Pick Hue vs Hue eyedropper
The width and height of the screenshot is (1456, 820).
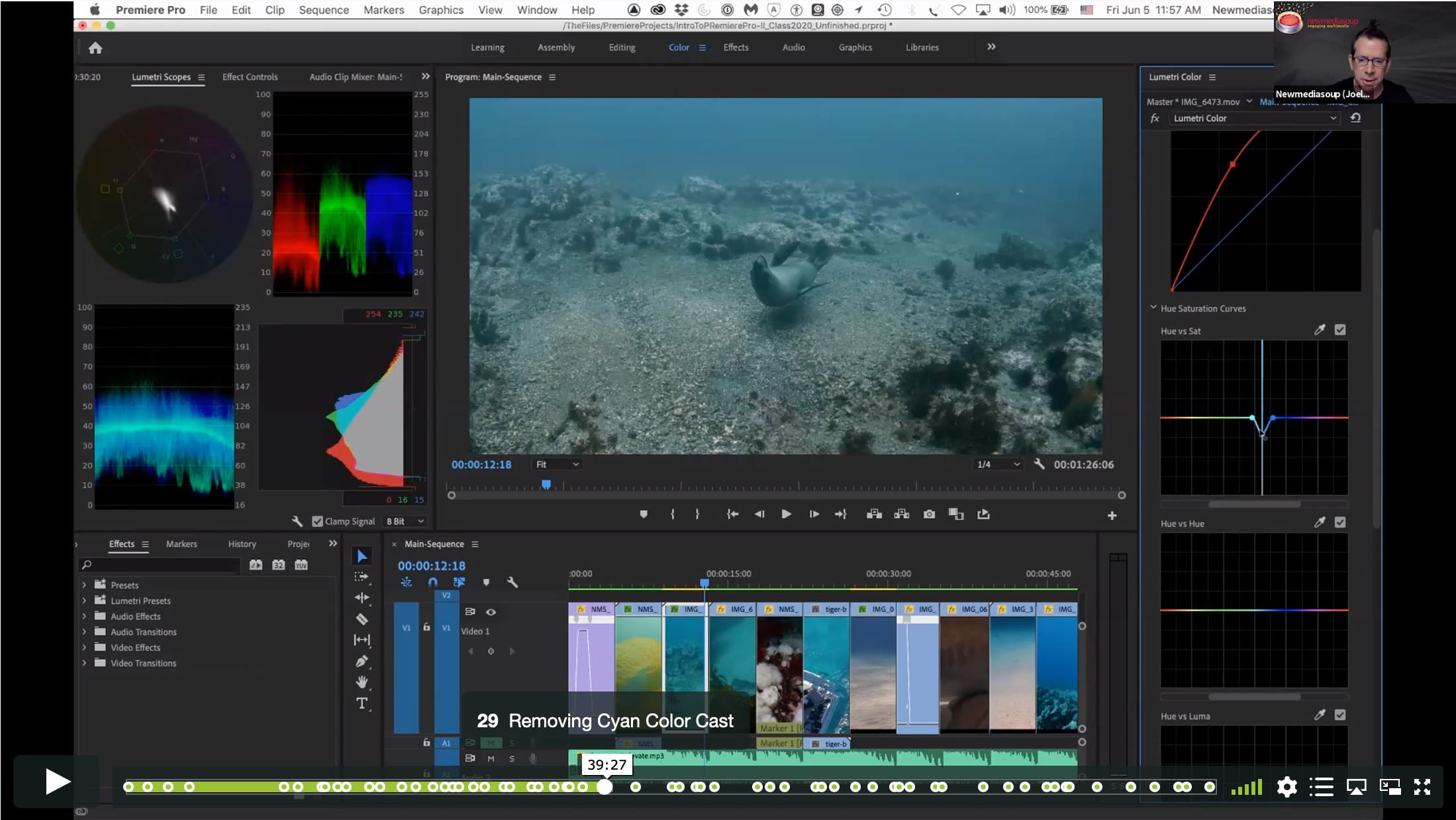1319,523
